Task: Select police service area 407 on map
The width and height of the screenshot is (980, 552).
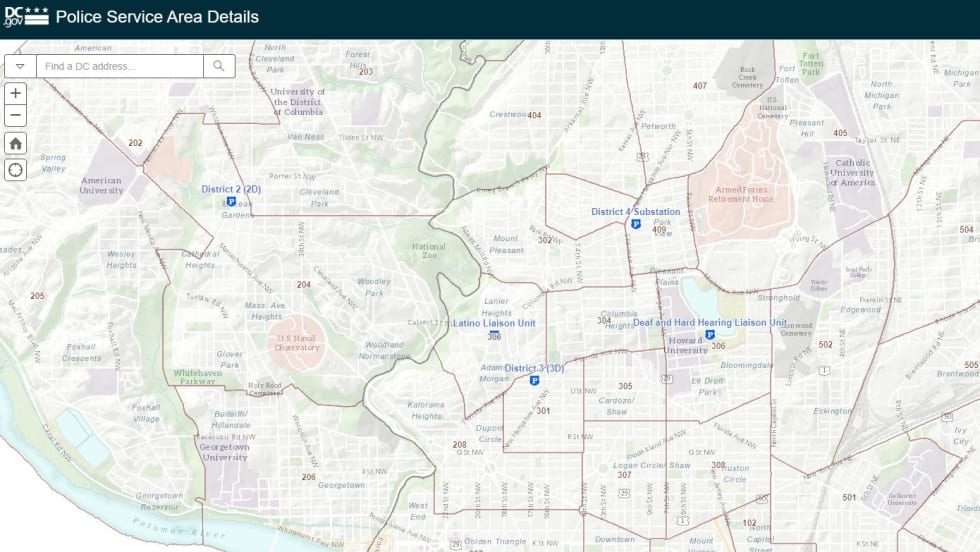Action: point(700,86)
